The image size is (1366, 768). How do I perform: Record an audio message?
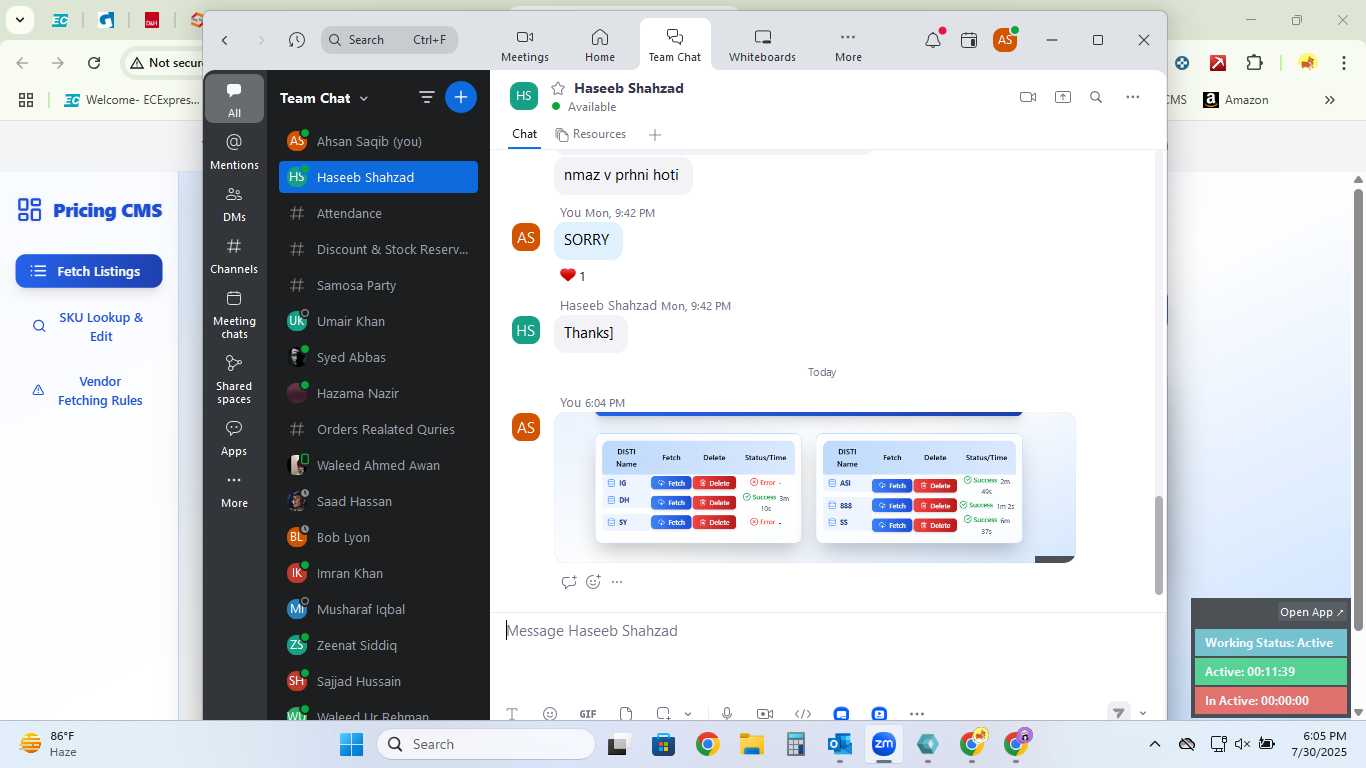pyautogui.click(x=727, y=714)
